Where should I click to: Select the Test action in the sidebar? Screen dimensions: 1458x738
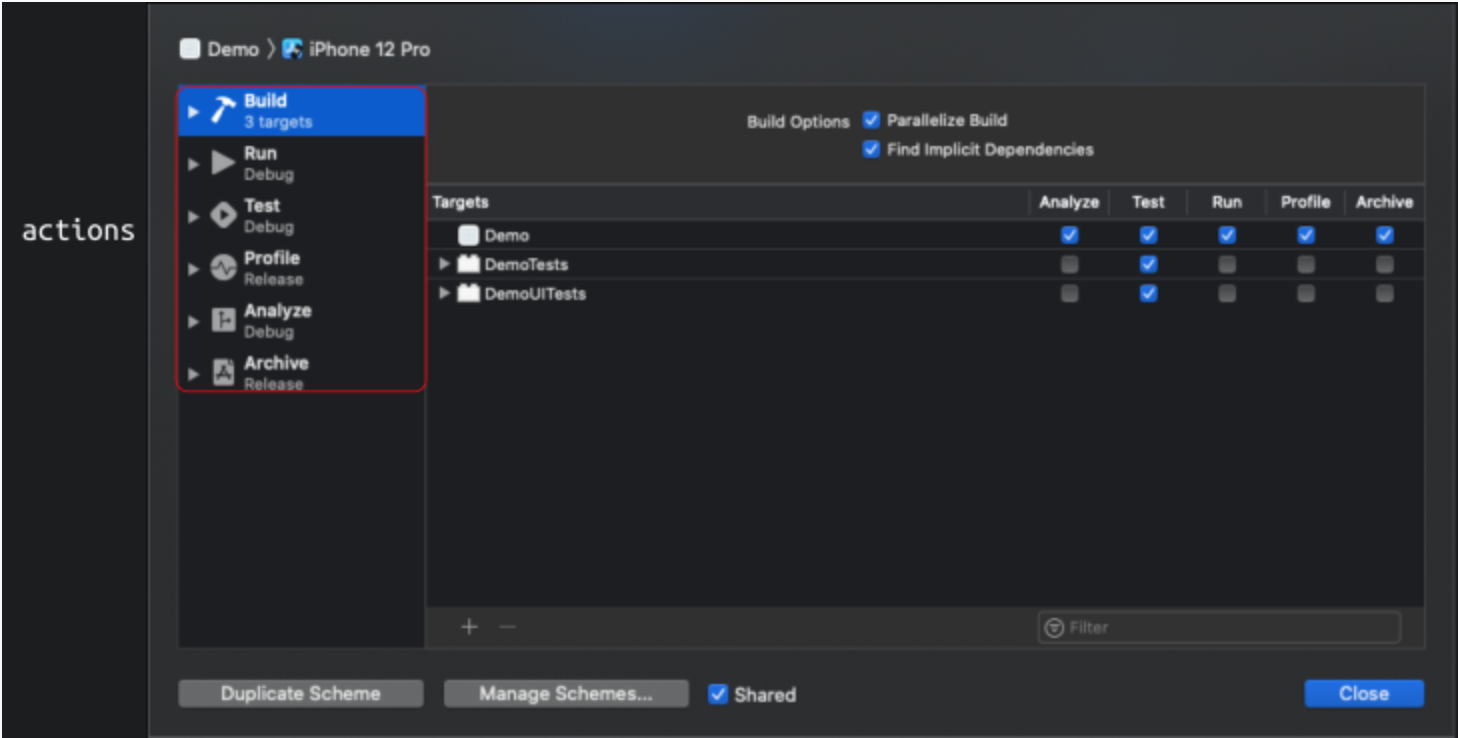tap(302, 216)
